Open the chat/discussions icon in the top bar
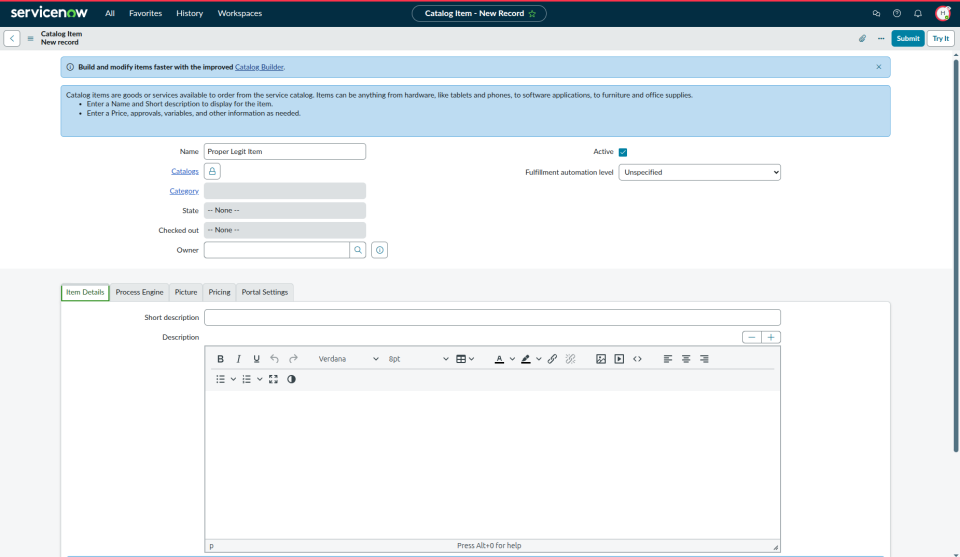 tap(876, 13)
